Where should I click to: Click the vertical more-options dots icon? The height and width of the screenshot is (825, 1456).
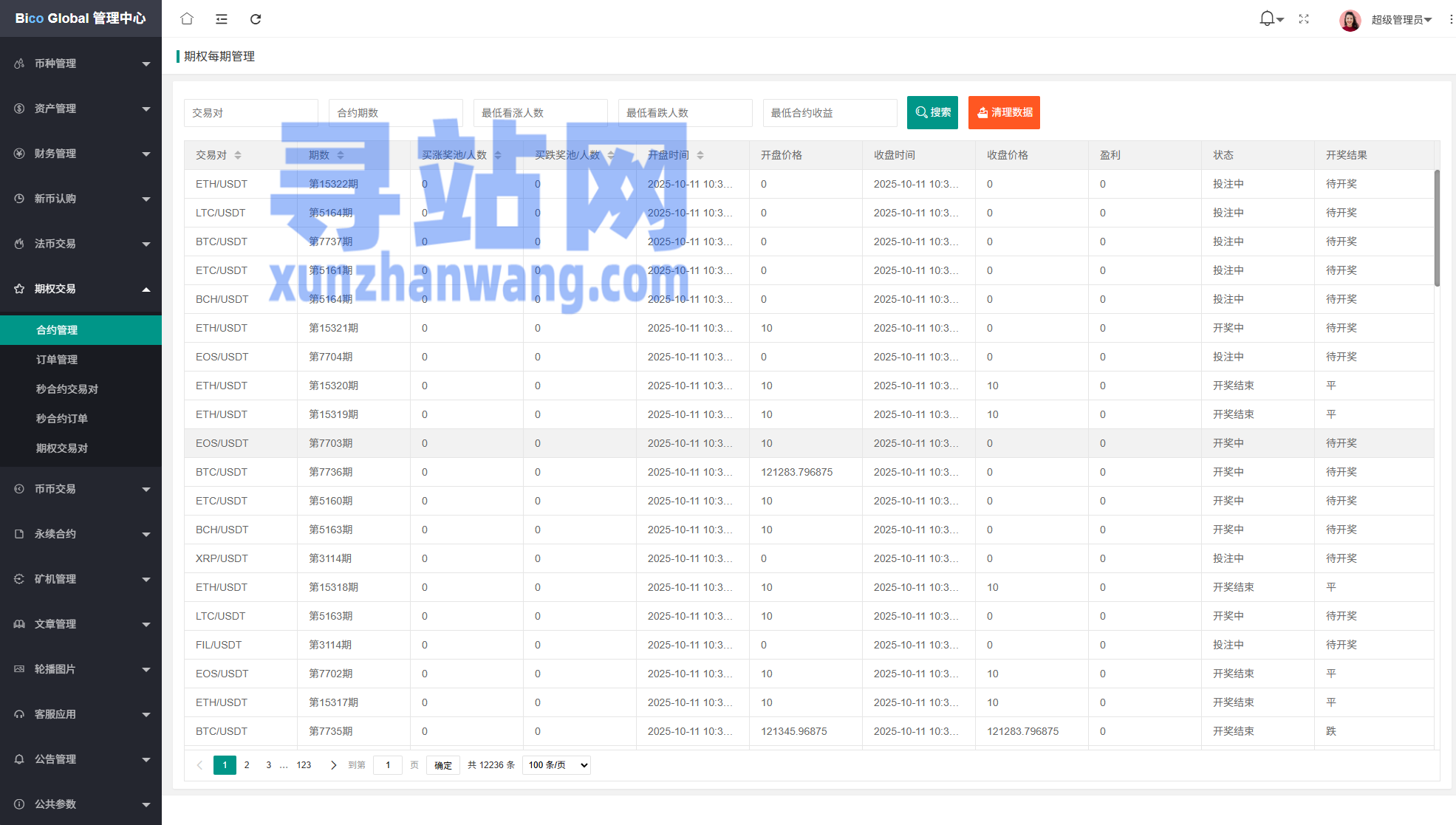pyautogui.click(x=1451, y=19)
